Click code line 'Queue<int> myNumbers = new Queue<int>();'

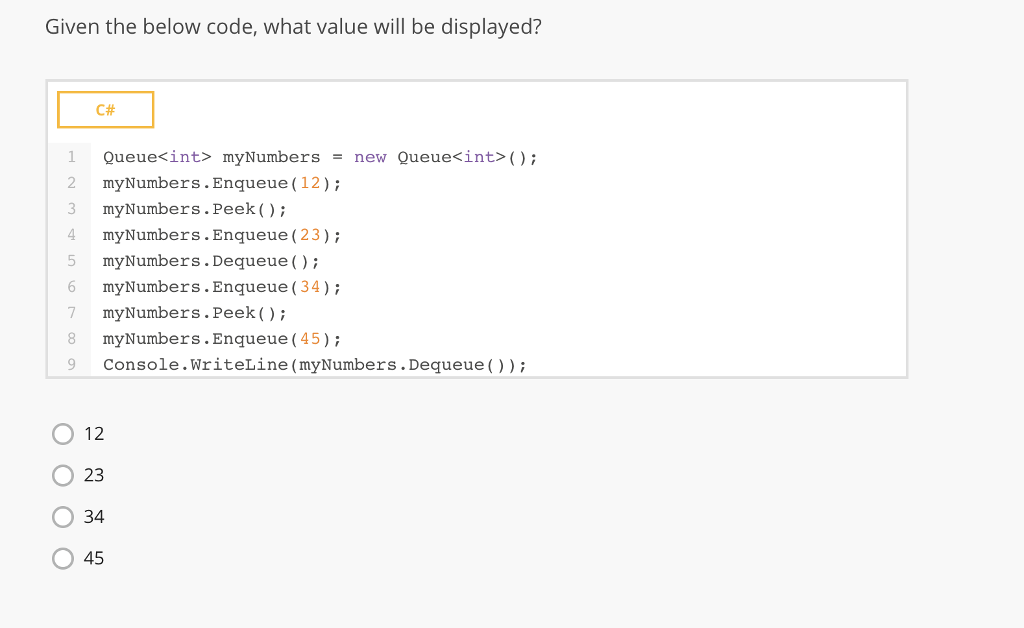pyautogui.click(x=320, y=157)
